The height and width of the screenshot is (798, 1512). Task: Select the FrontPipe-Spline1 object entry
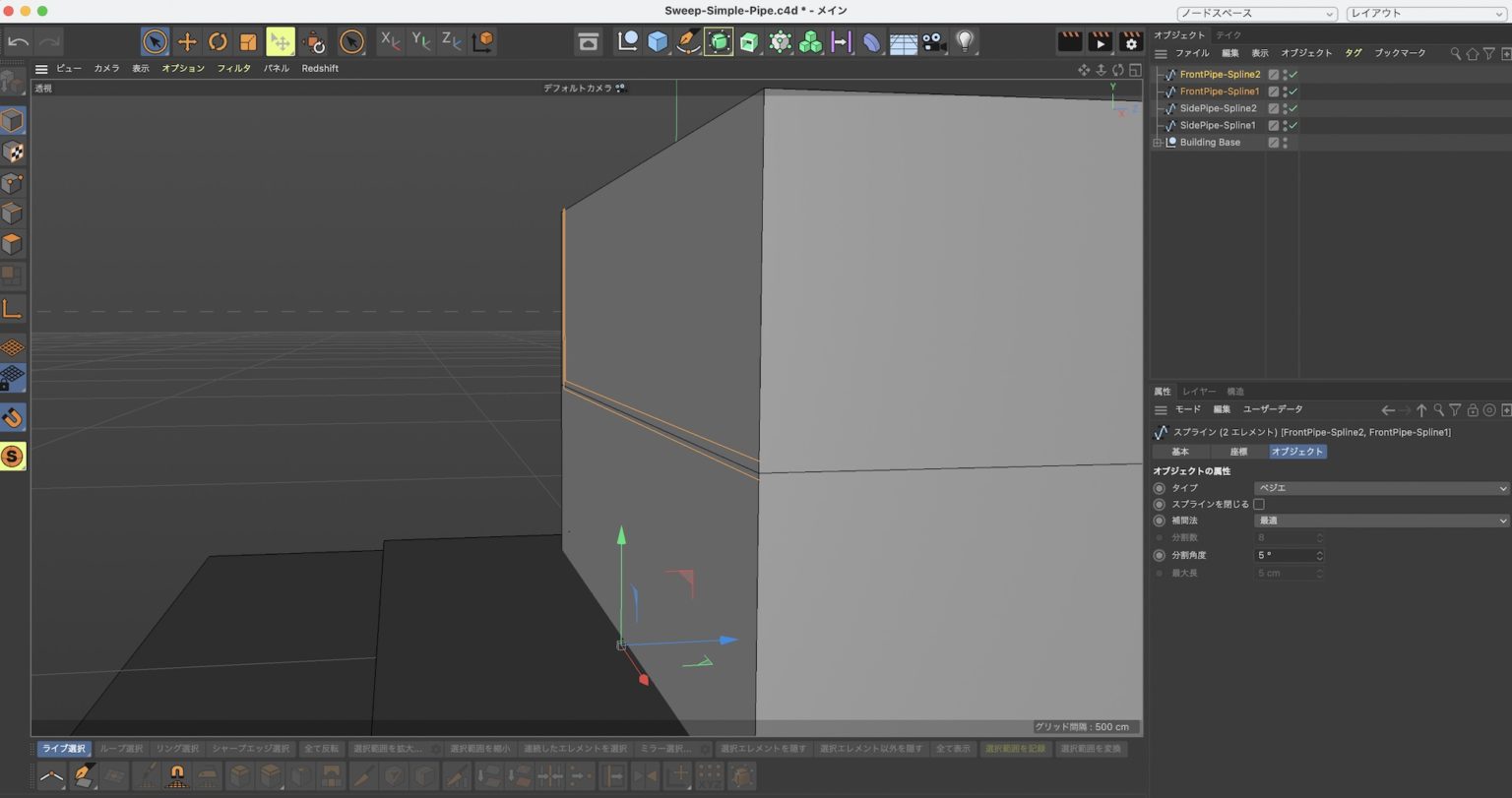[x=1219, y=91]
